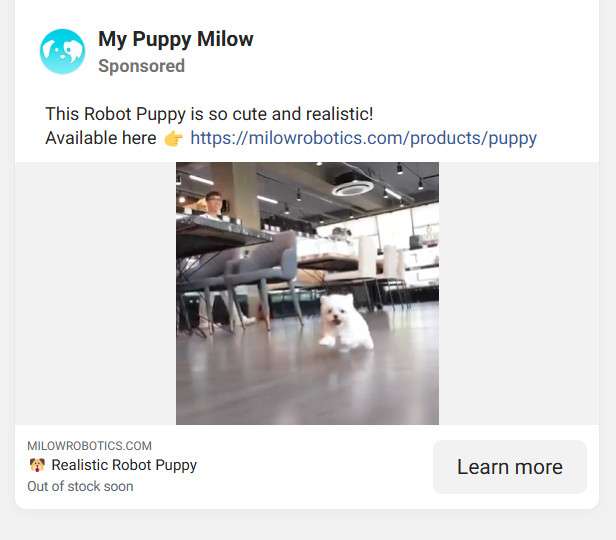Viewport: 616px width, 540px height.
Task: Click the Learn more button
Action: coord(510,467)
